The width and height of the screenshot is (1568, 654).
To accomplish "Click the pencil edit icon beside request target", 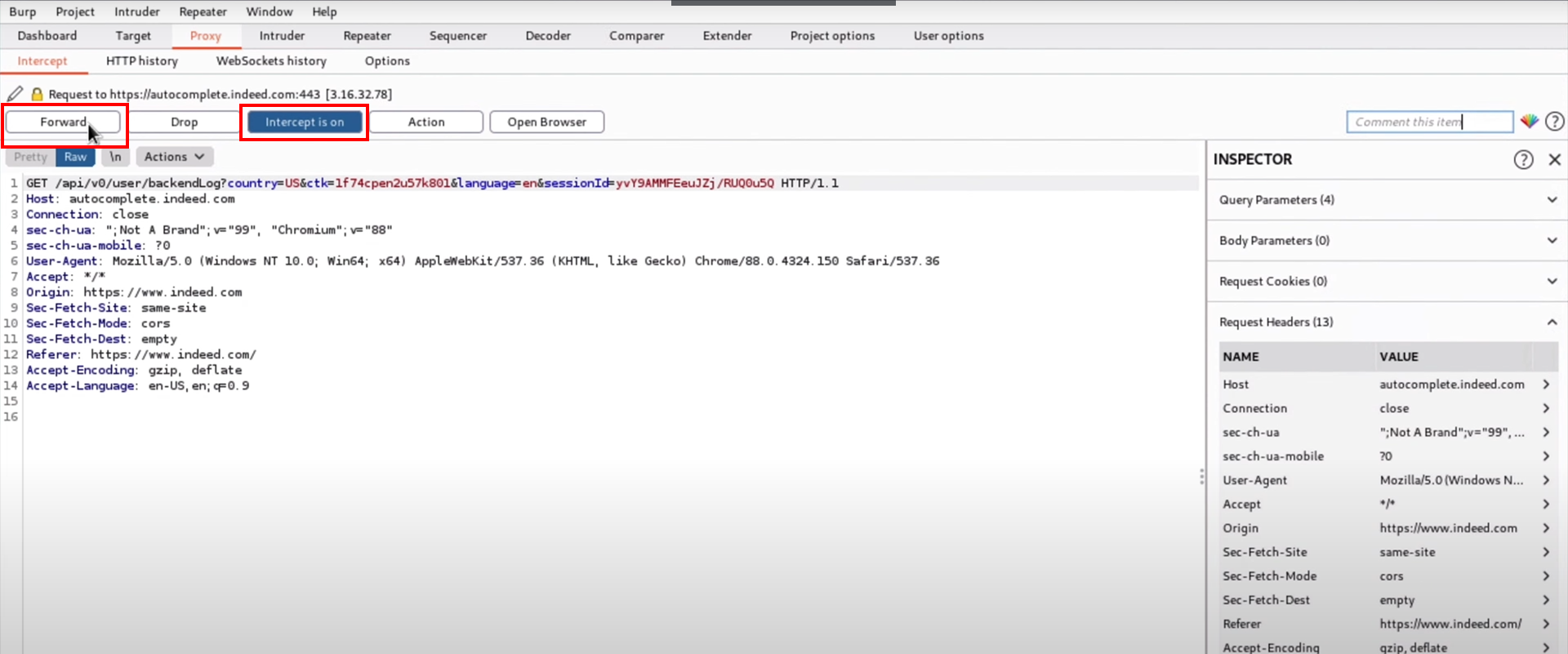I will (15, 94).
